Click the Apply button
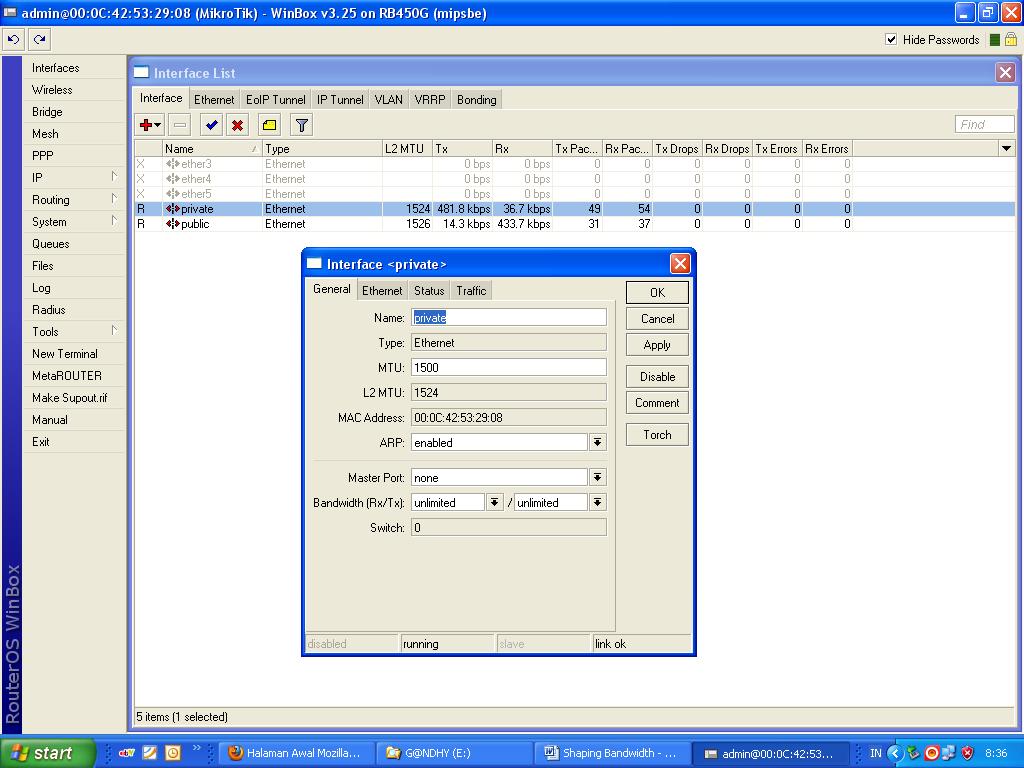This screenshot has height=768, width=1024. click(657, 345)
